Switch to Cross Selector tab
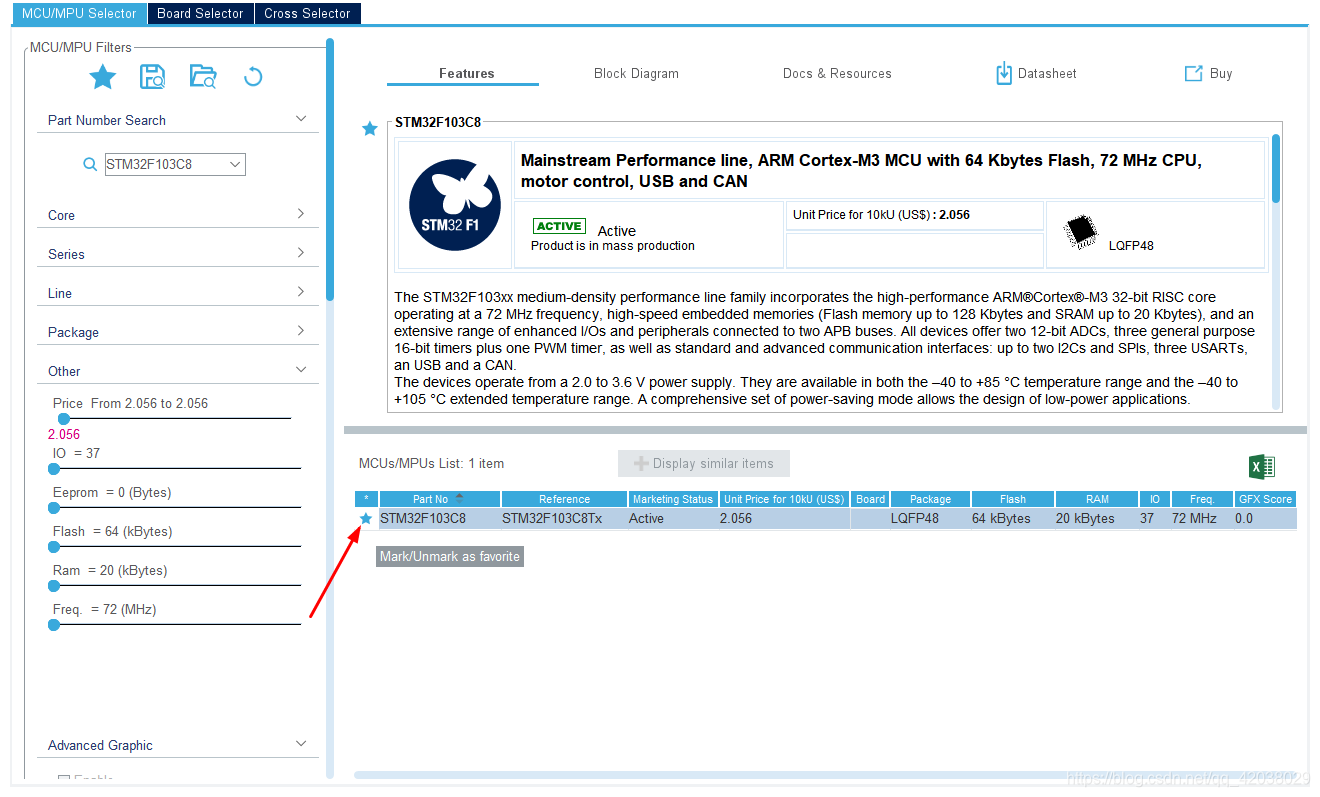 pos(307,13)
